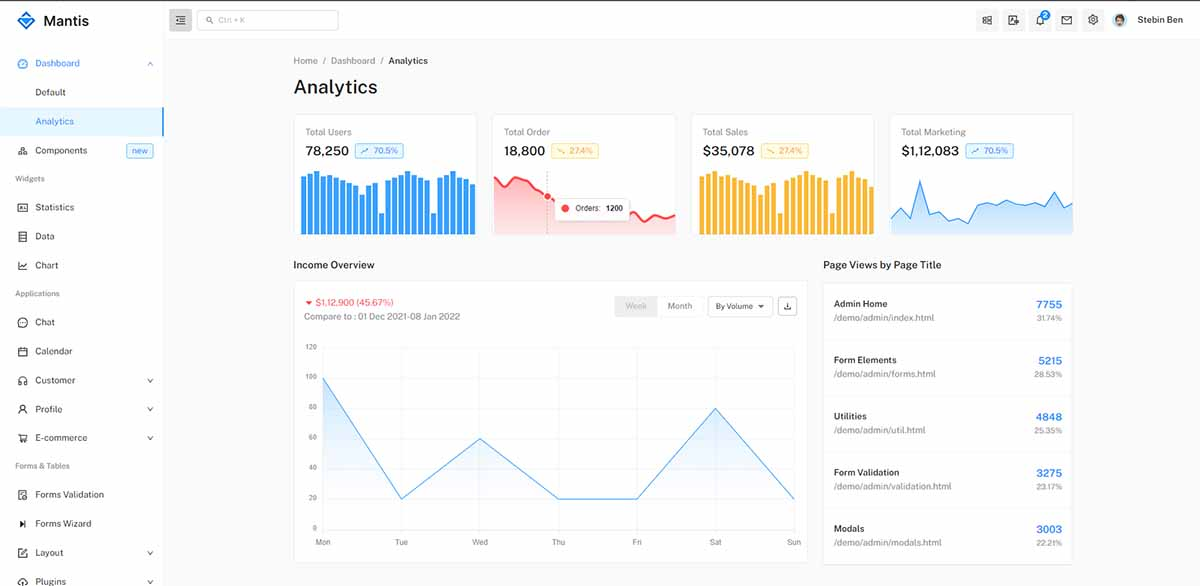Viewport: 1200px width, 586px height.
Task: Select the Week view tab
Action: pyautogui.click(x=635, y=306)
